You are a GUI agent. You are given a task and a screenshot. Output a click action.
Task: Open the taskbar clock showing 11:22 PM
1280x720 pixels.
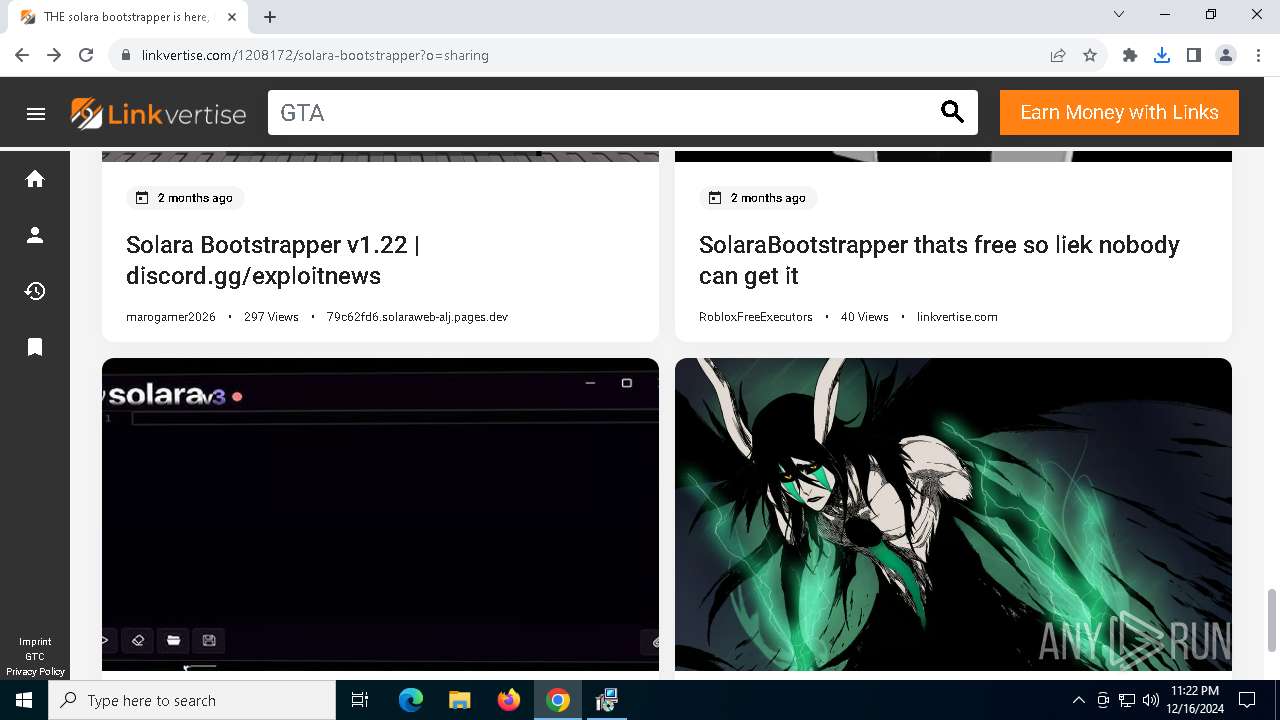[1194, 700]
